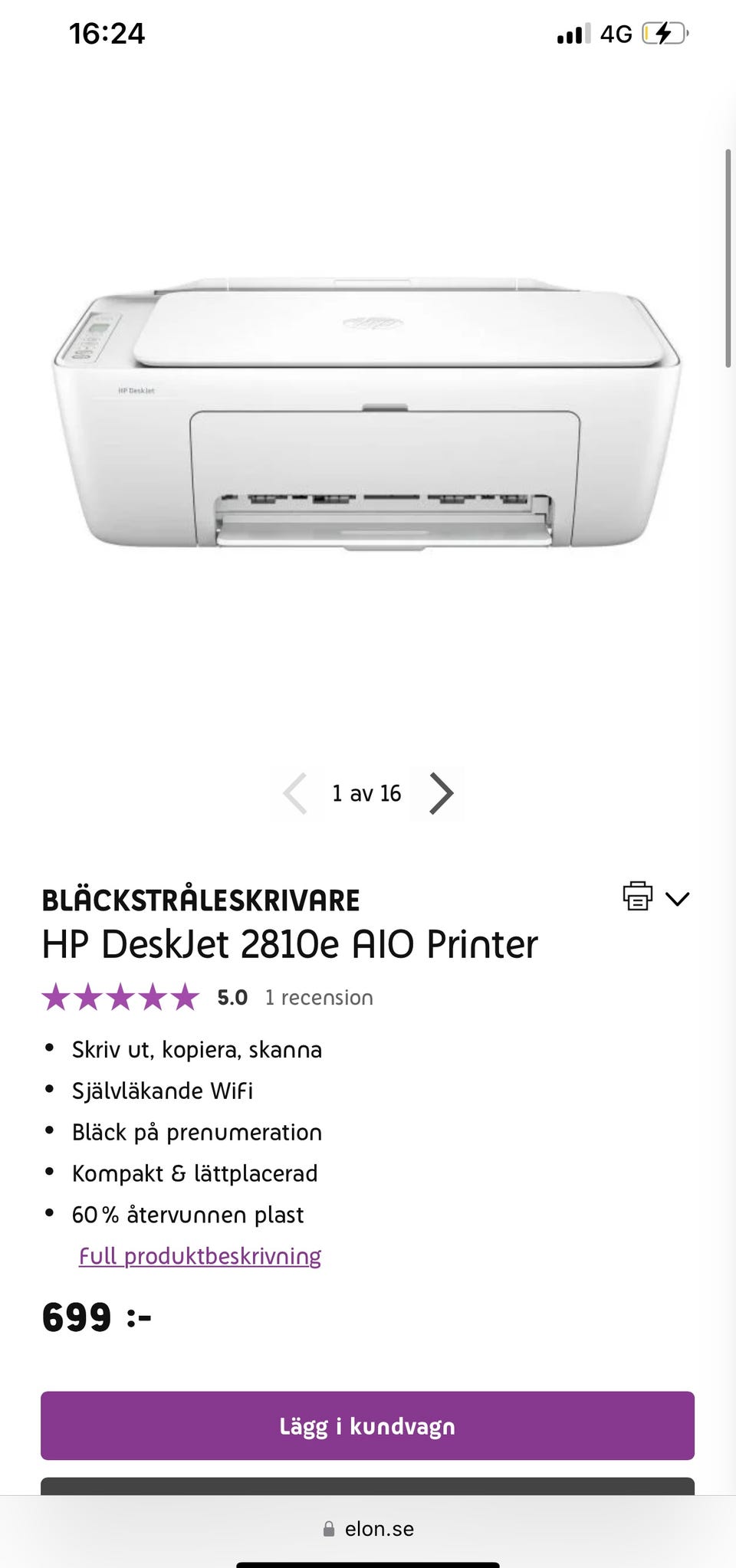The height and width of the screenshot is (1568, 736).
Task: Tap the signal strength bars icon
Action: click(573, 34)
